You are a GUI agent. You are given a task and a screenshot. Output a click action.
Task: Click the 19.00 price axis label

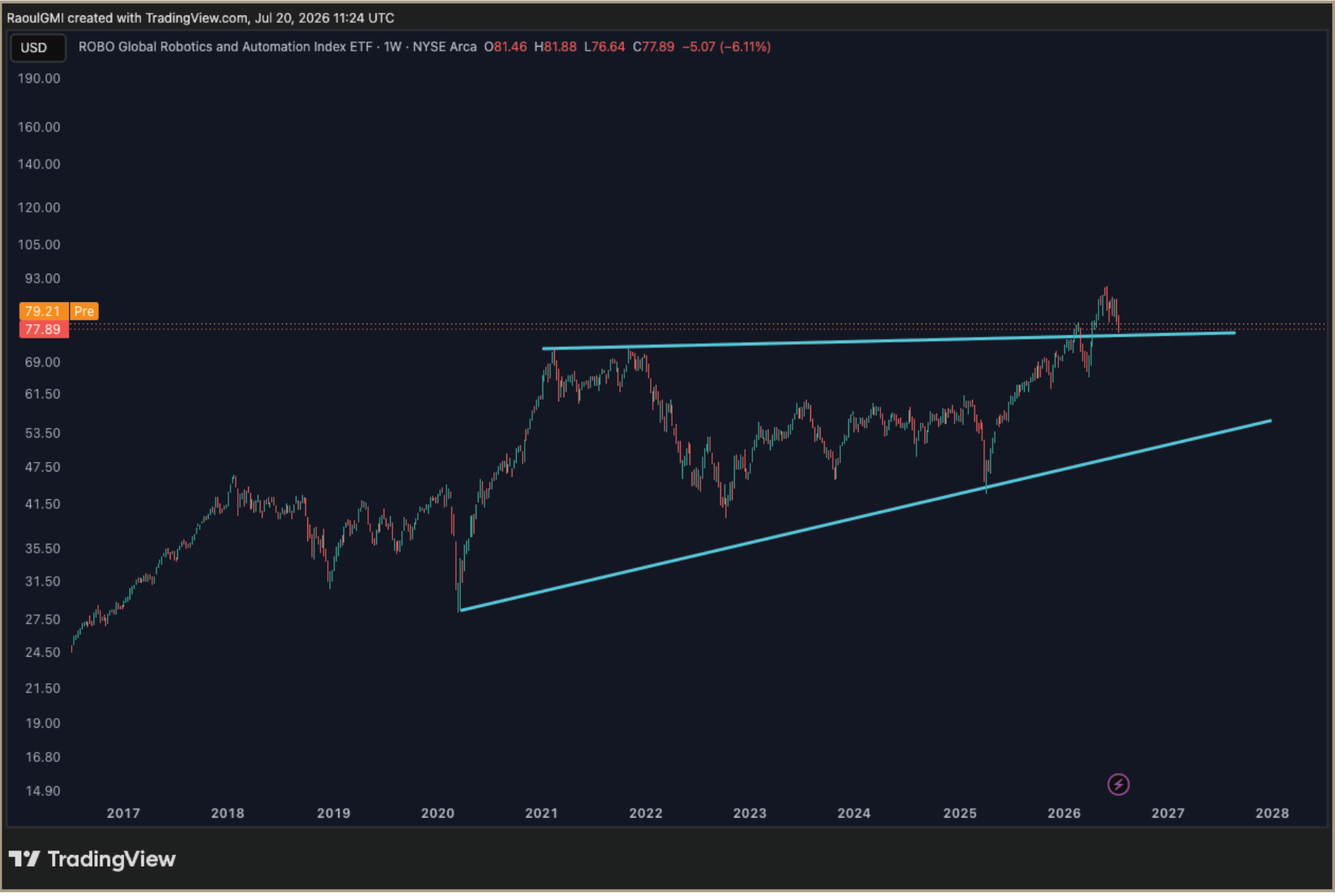42,723
